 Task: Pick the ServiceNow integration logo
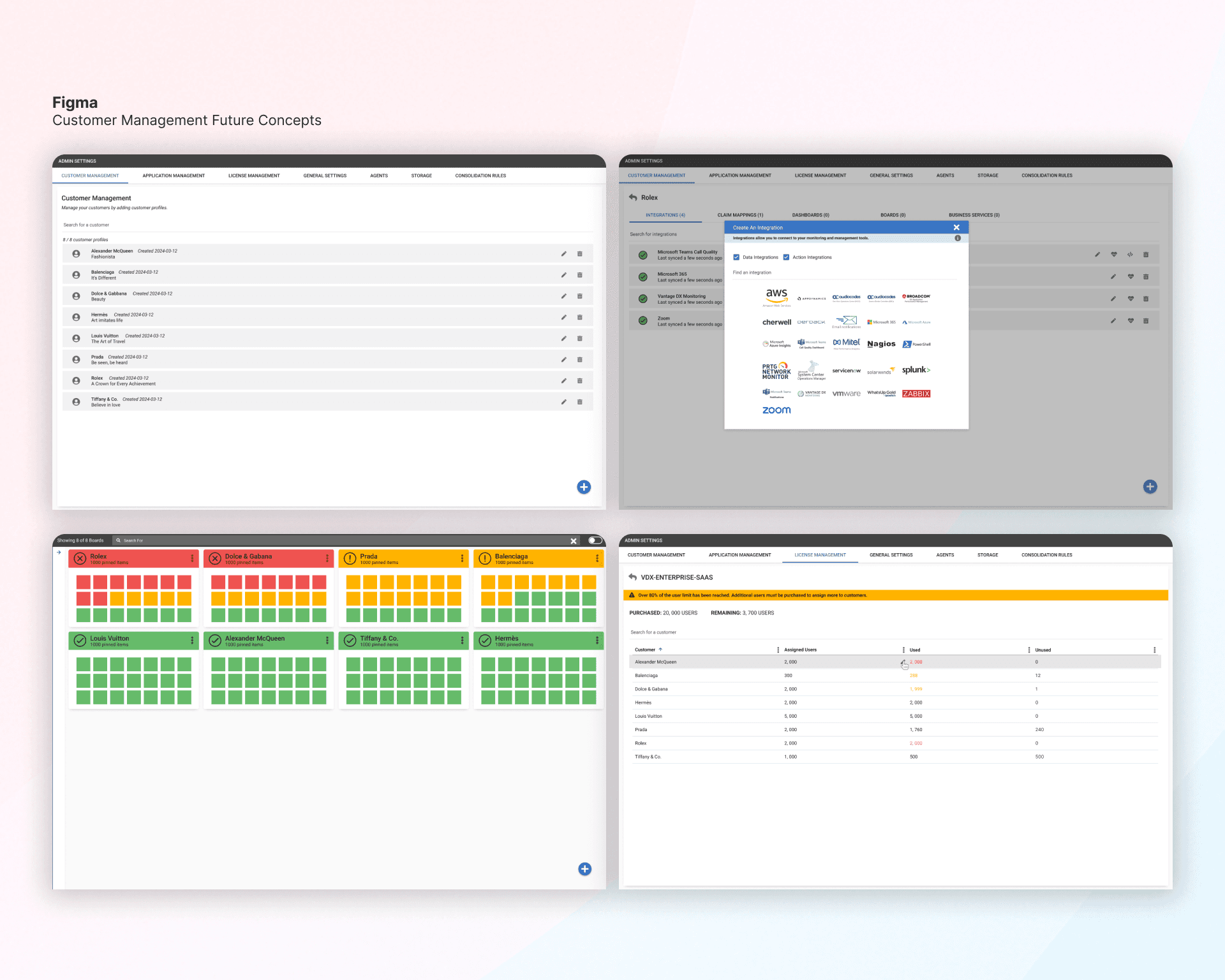[847, 371]
